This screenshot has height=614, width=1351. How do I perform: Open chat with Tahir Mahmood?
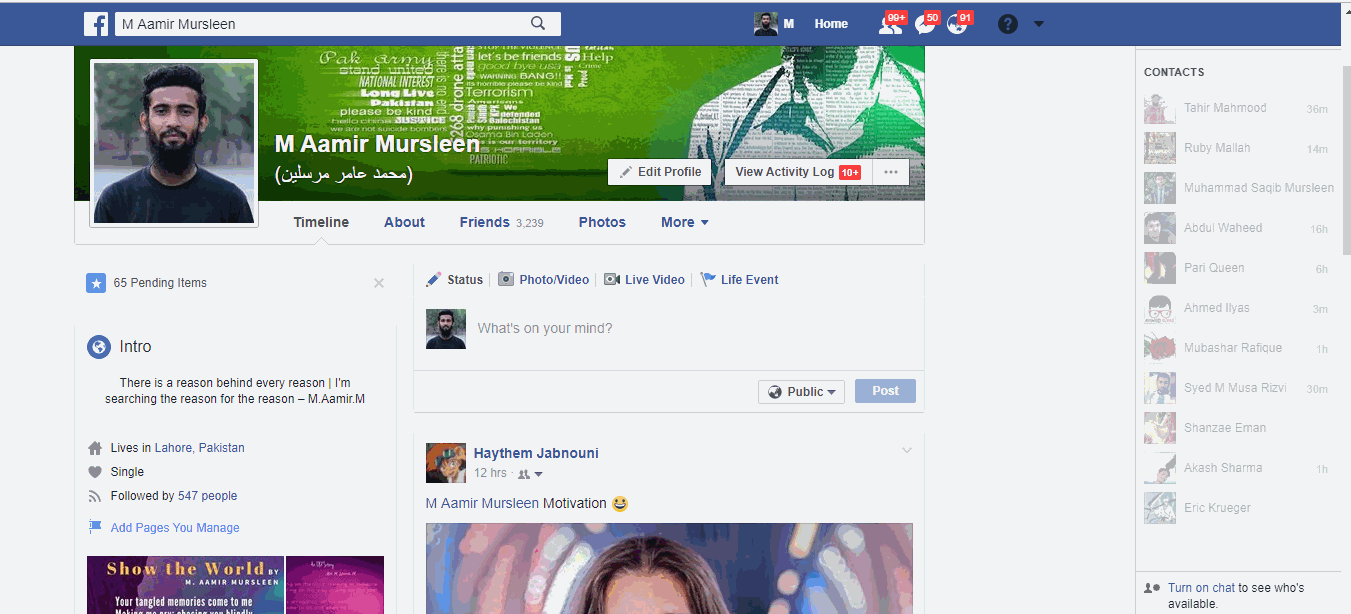1225,108
